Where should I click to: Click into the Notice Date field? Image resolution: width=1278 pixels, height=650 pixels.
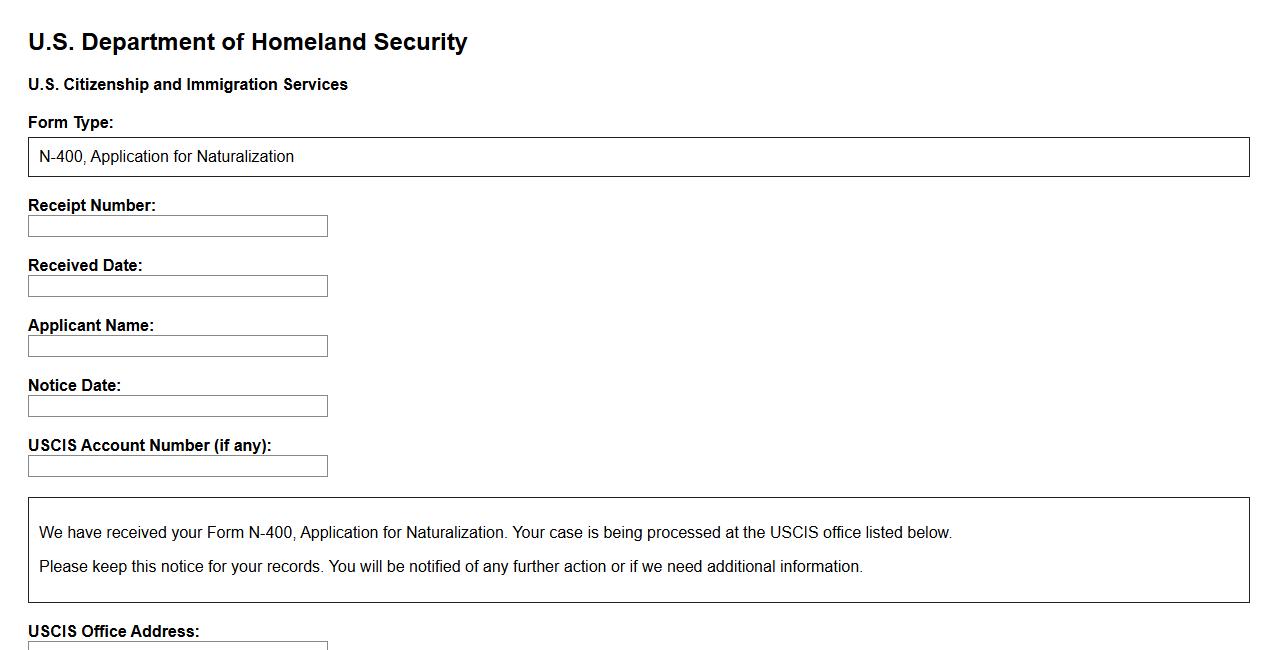tap(178, 406)
